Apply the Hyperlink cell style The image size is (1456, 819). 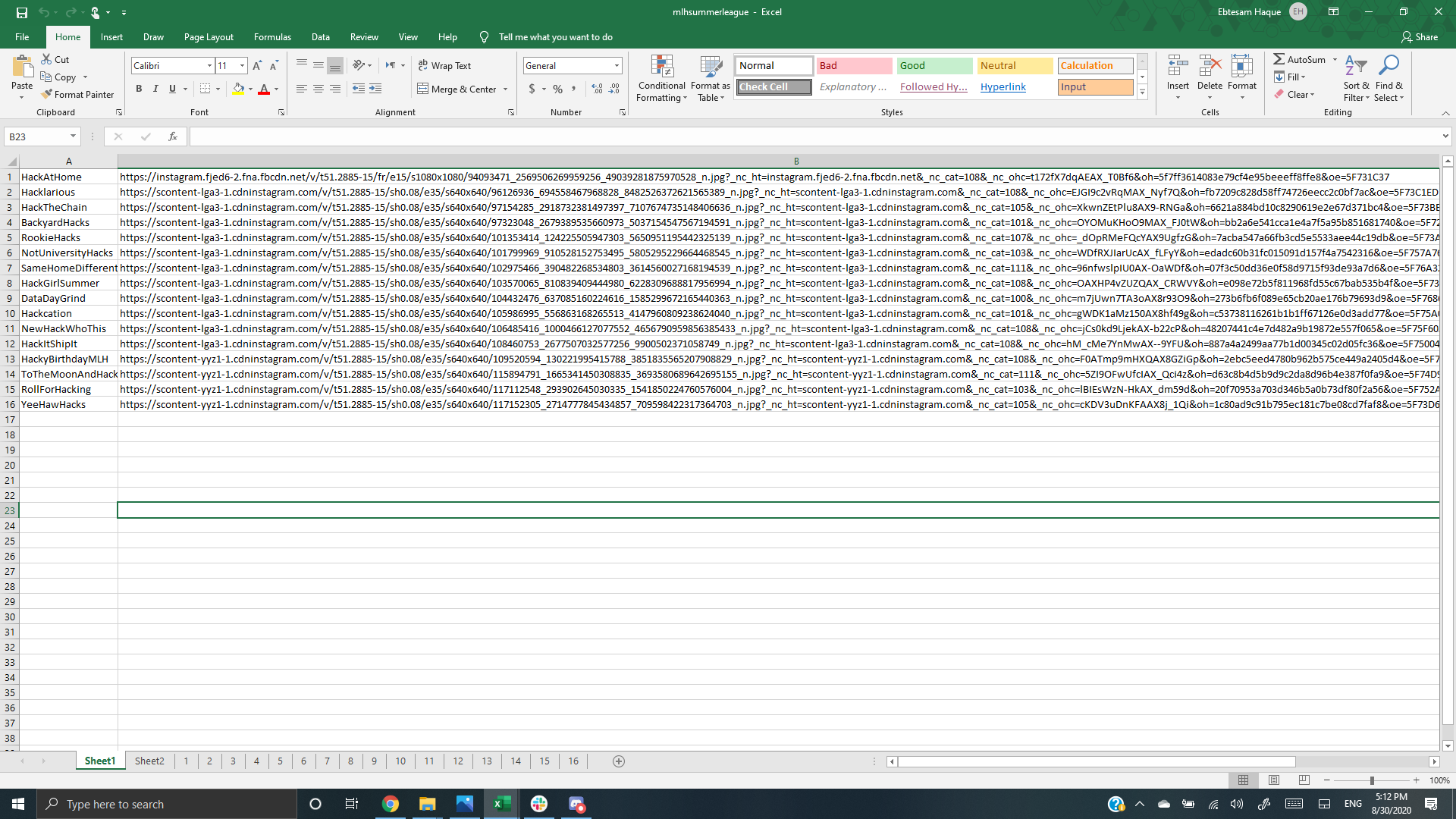pos(1003,87)
